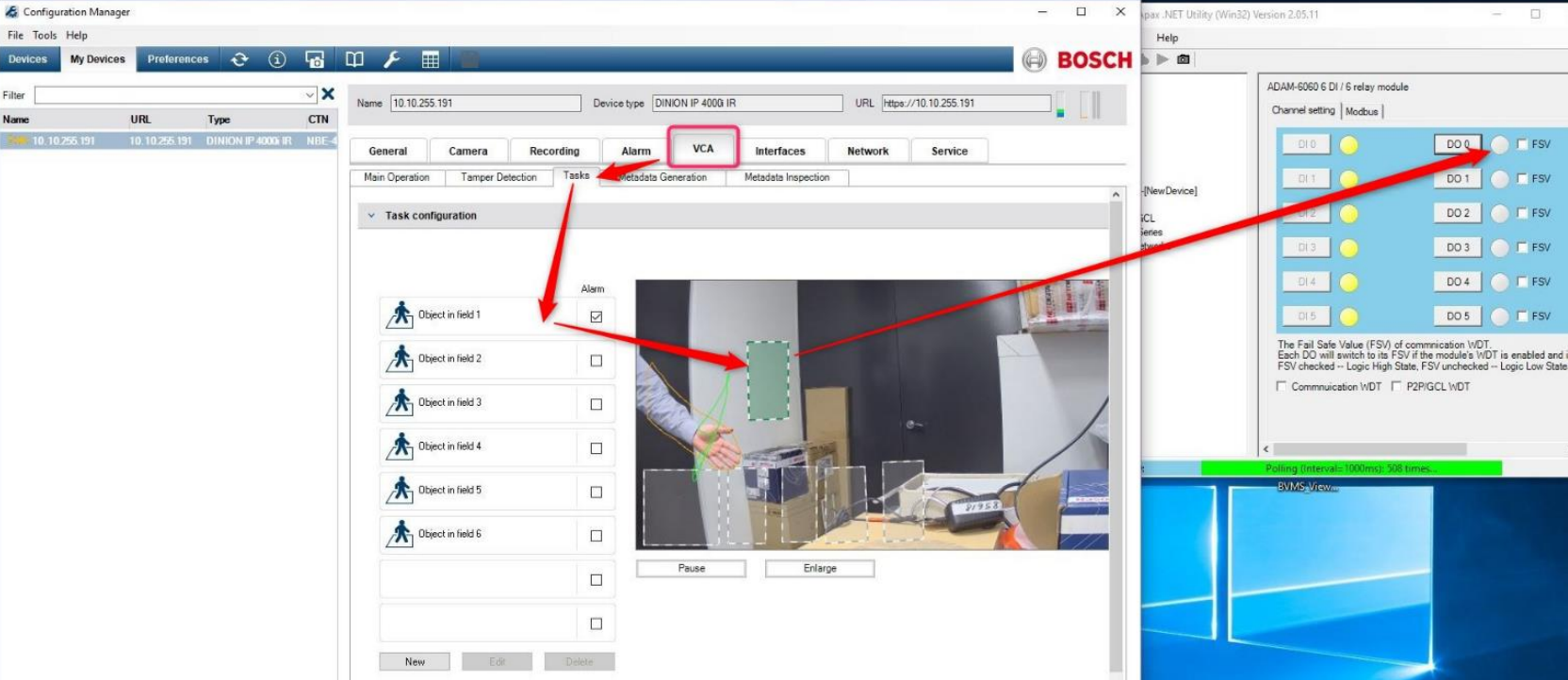Screen dimensions: 1568x680
Task: Enable FSV checkbox for DO 2
Action: coord(1522,213)
